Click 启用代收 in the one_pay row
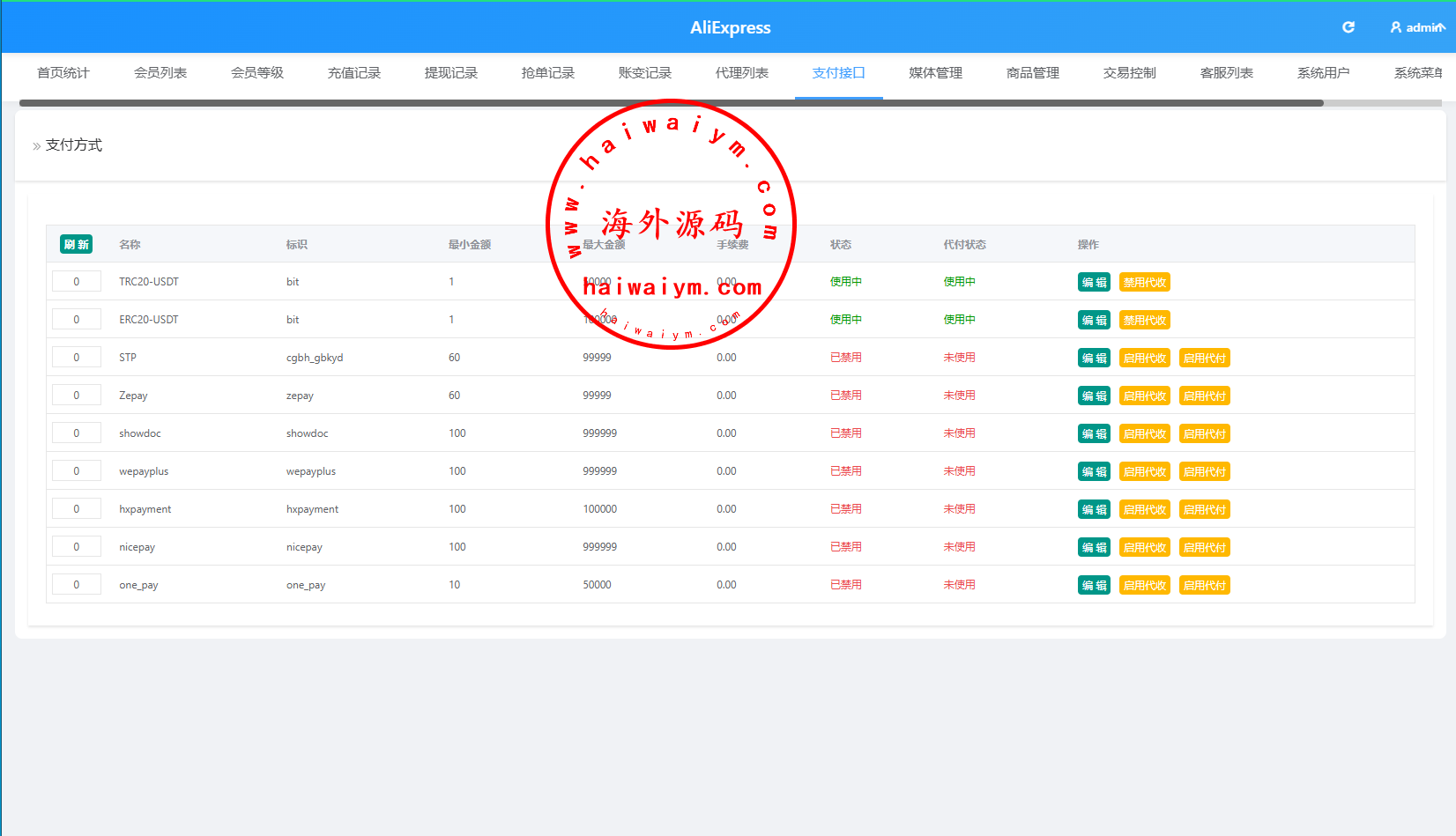Screen dimensions: 1456x836 coord(1145,585)
